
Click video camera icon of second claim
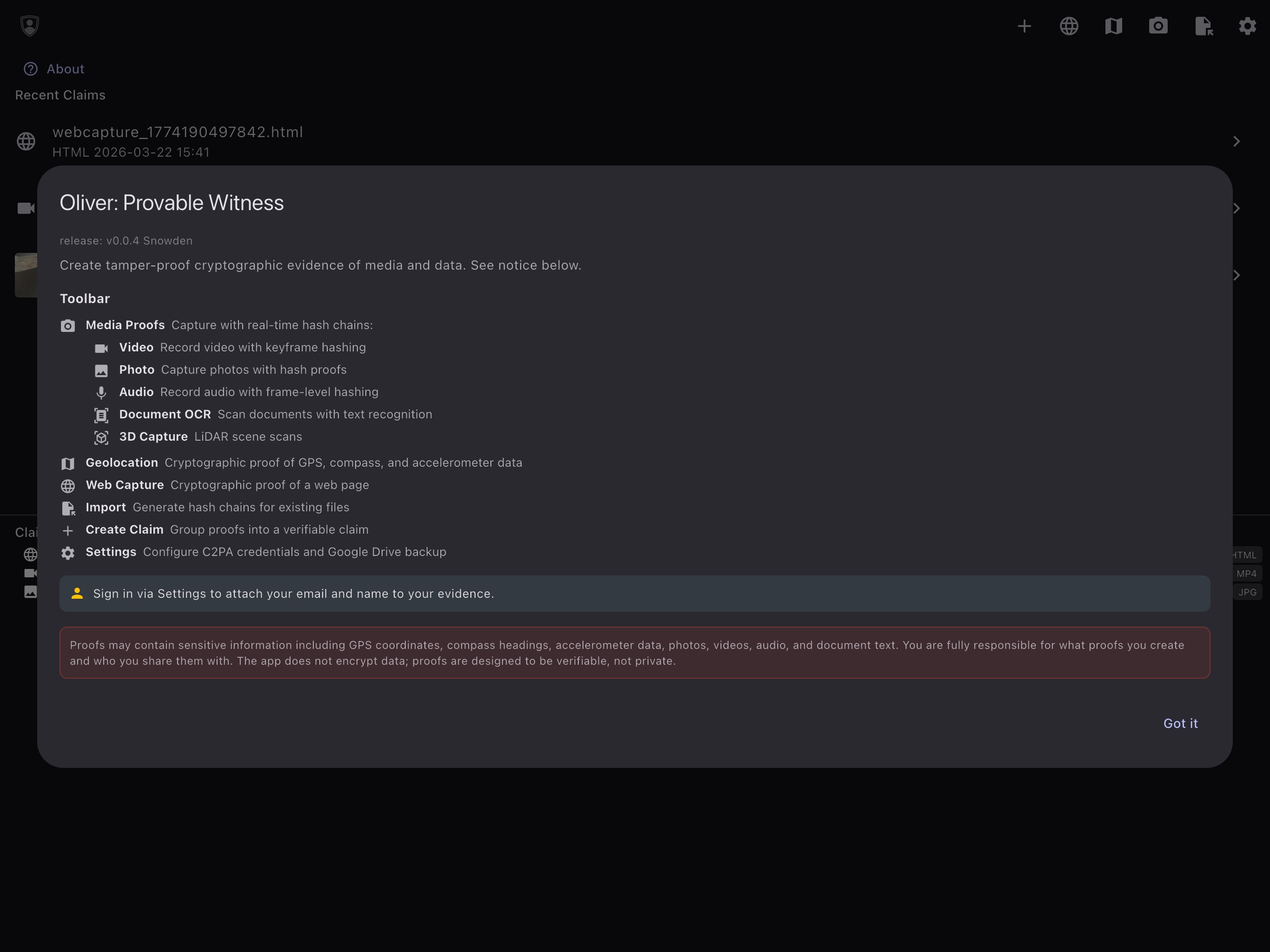coord(26,208)
